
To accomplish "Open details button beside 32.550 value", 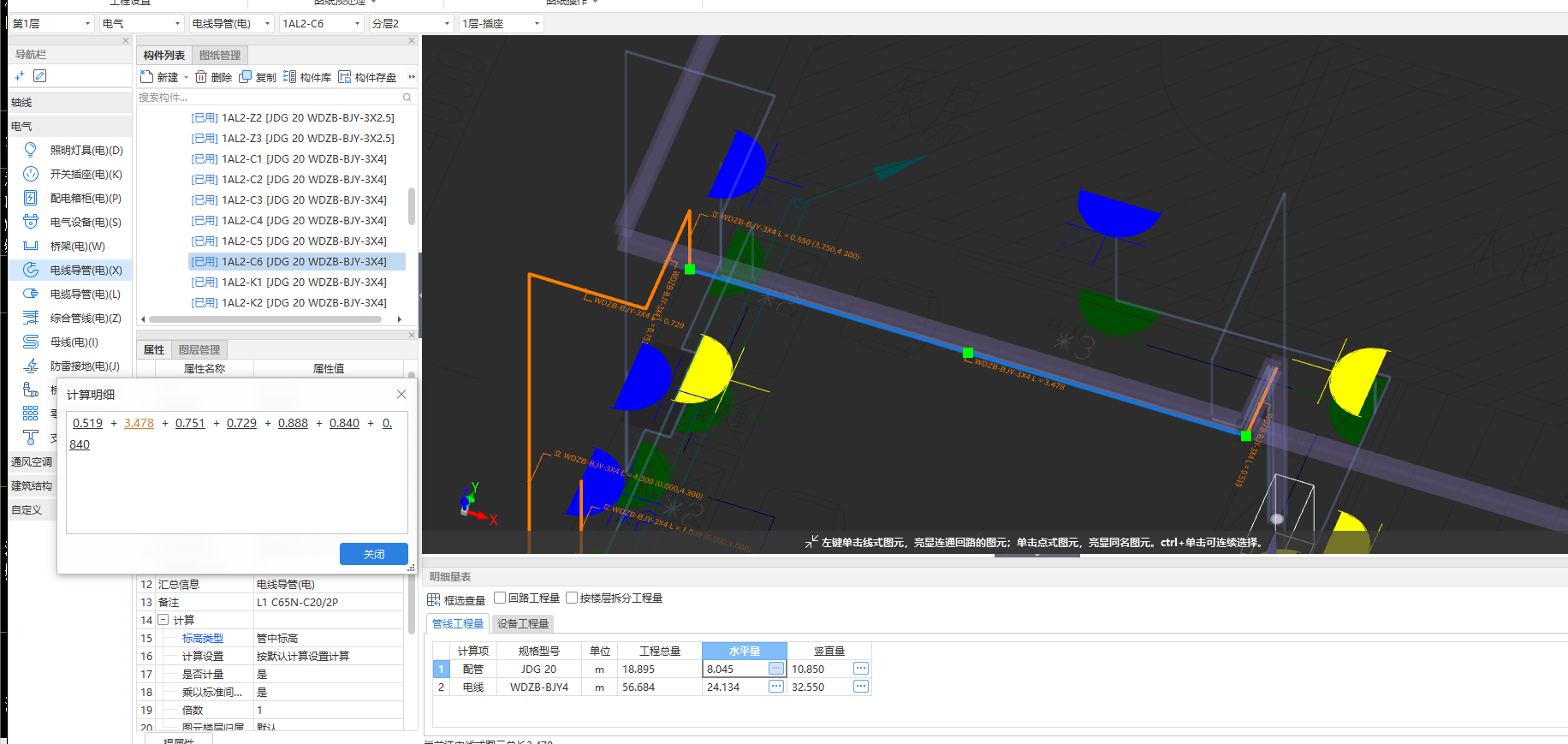I will [x=861, y=686].
